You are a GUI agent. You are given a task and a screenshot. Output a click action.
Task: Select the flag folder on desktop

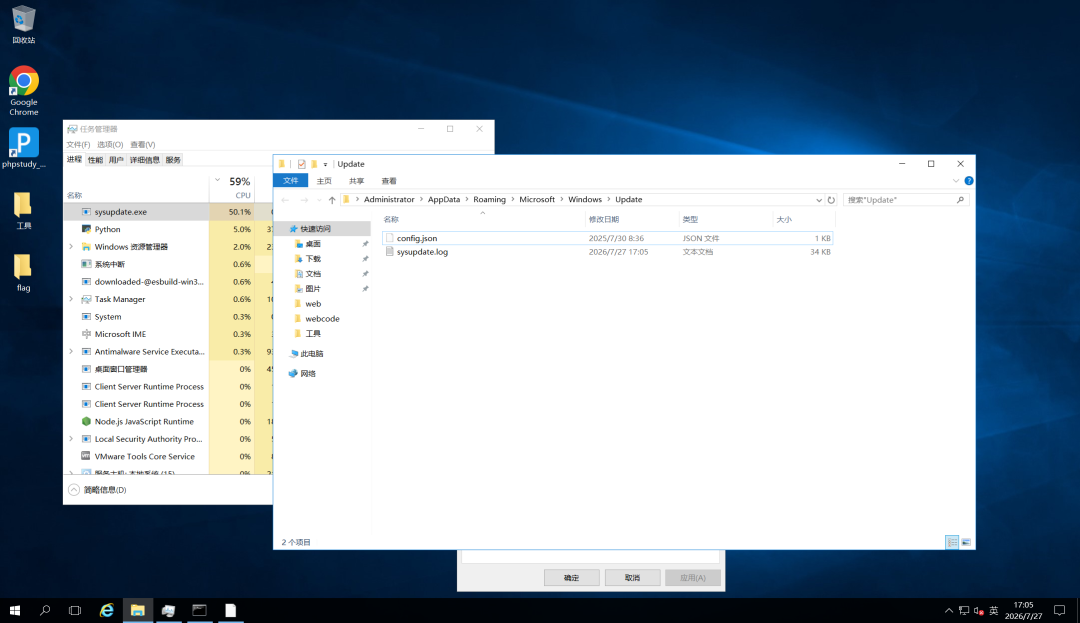[x=23, y=273]
